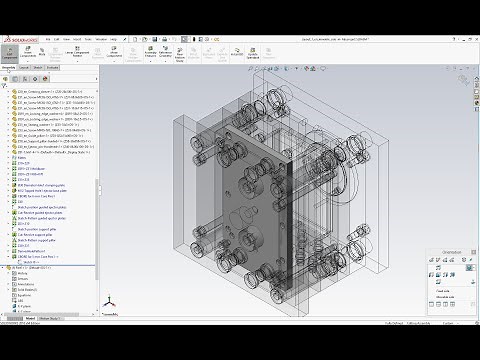Switch to the Assembly ribbon tab
This screenshot has height=360, width=480.
9,67
